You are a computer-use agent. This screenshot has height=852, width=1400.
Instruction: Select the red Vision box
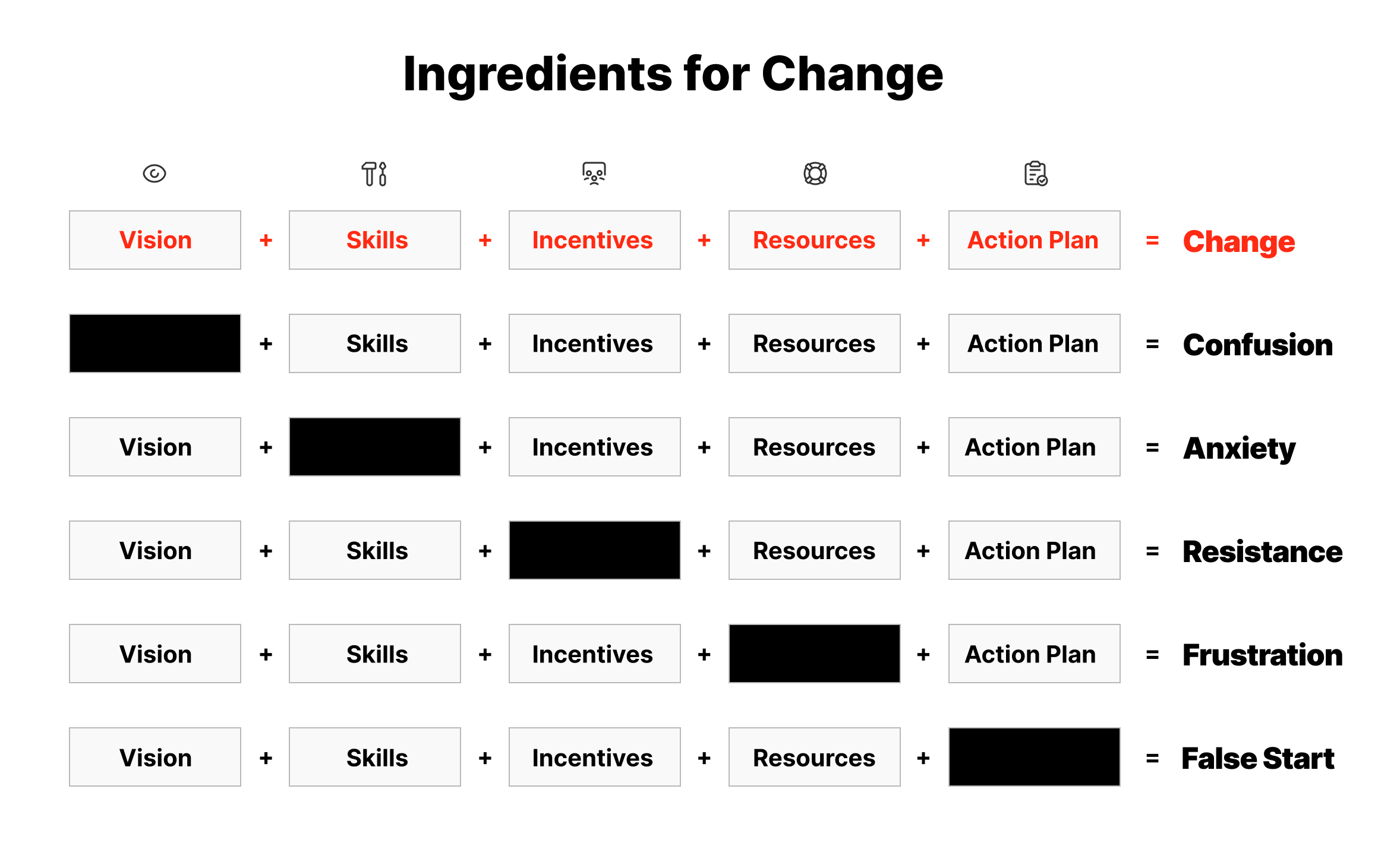click(x=155, y=240)
